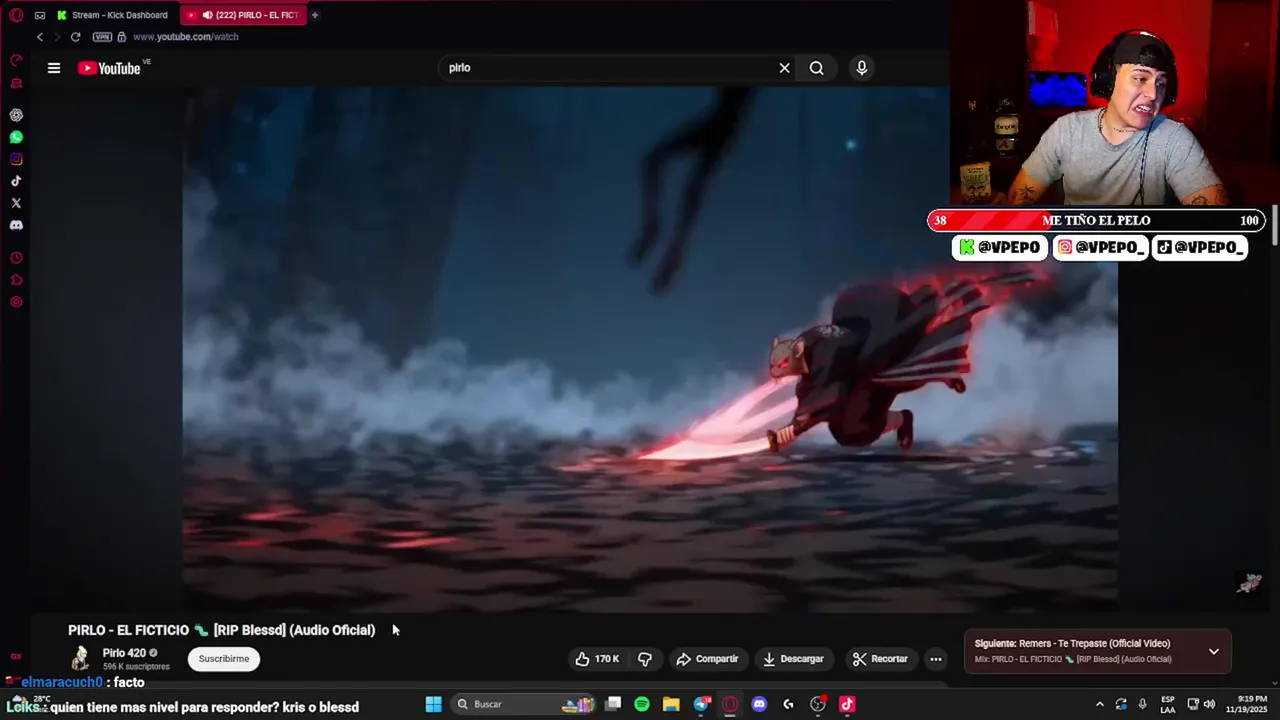Click the Recortar clip button
Viewport: 1280px width, 720px height.
(x=880, y=659)
